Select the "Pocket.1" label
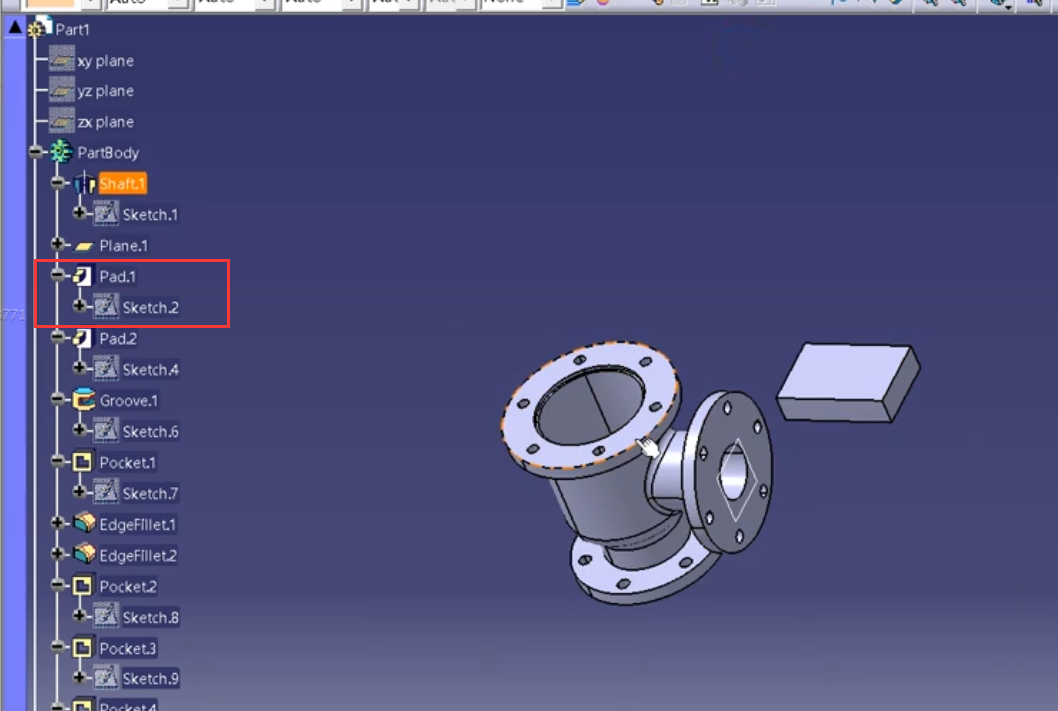Image resolution: width=1058 pixels, height=711 pixels. [x=128, y=463]
